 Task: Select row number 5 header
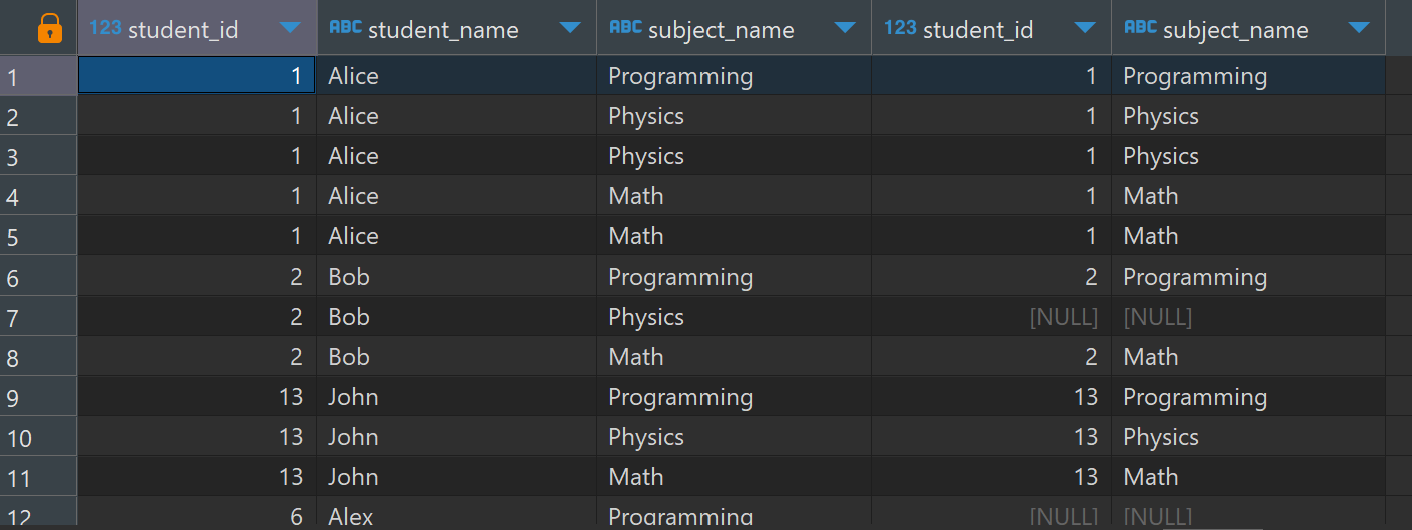click(x=38, y=236)
